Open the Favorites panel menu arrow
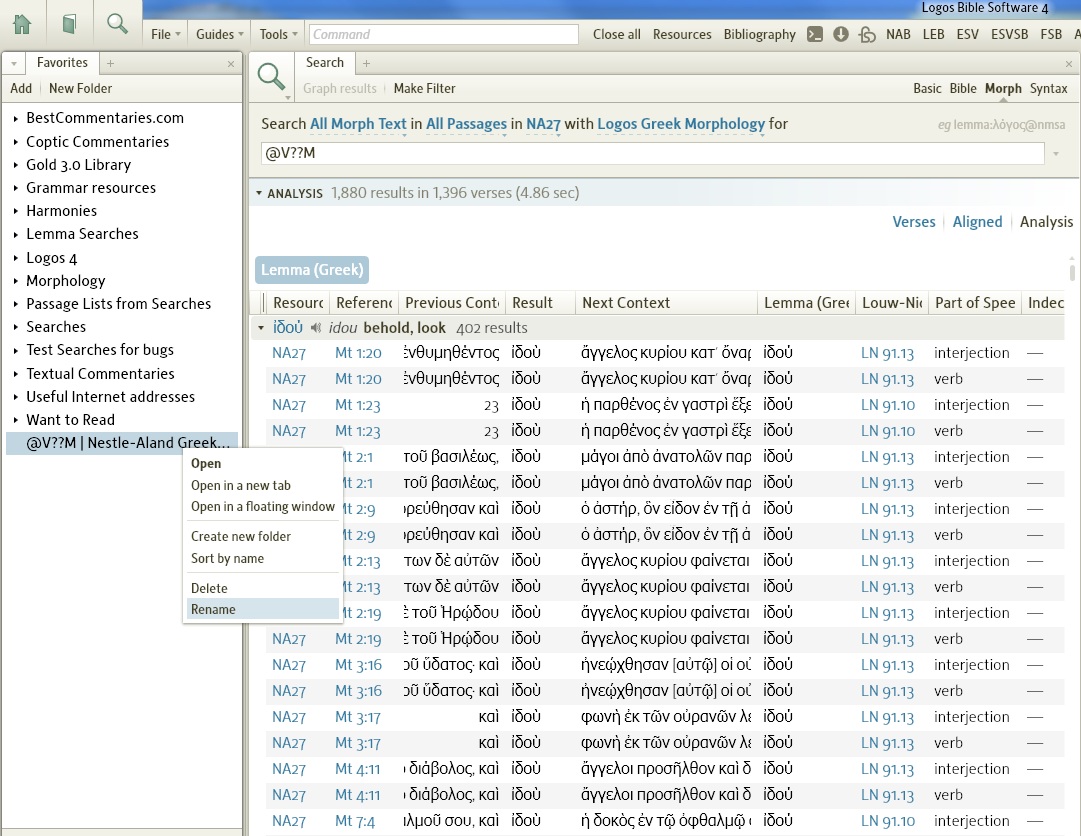Image resolution: width=1081 pixels, height=836 pixels. pos(13,64)
